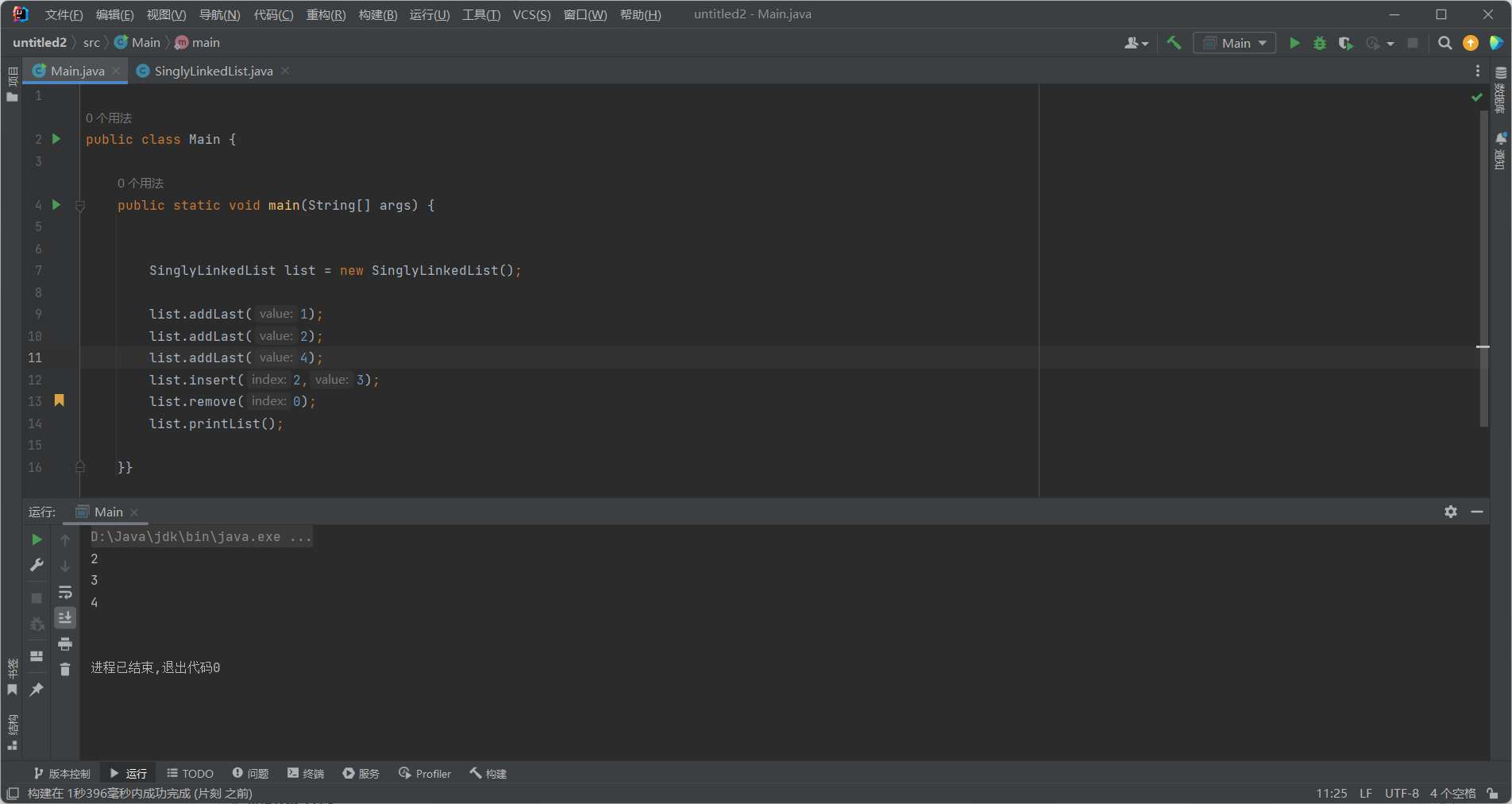
Task: Toggle scroll to end in console
Action: [x=65, y=617]
